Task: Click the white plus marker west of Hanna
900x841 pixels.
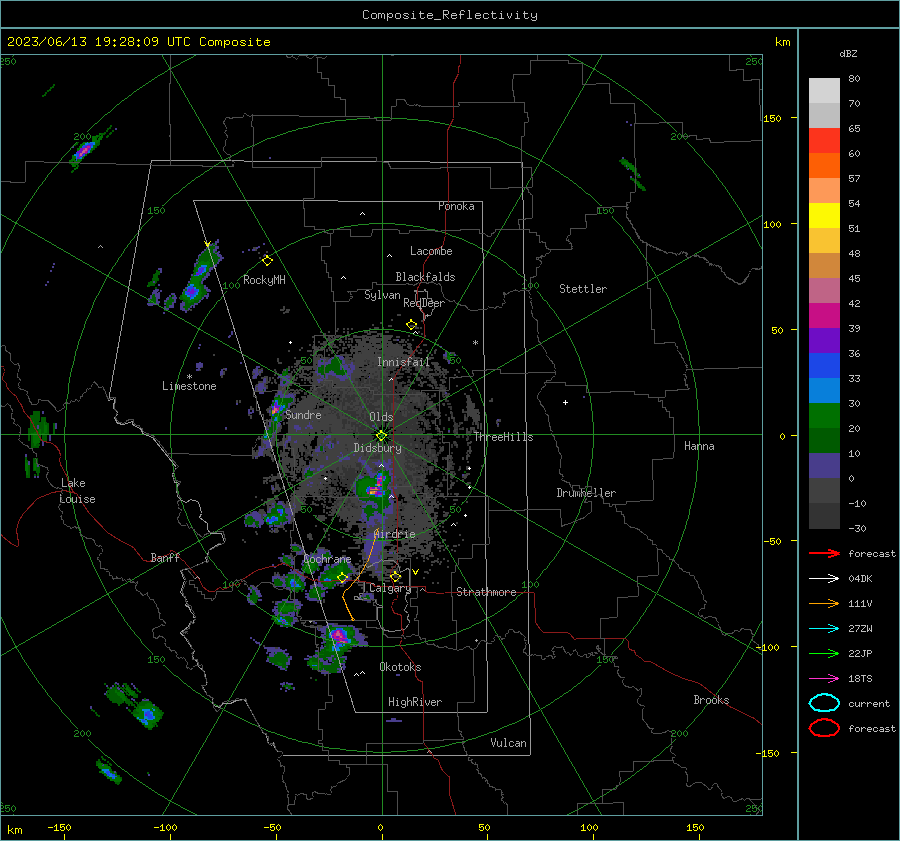Action: (x=565, y=402)
